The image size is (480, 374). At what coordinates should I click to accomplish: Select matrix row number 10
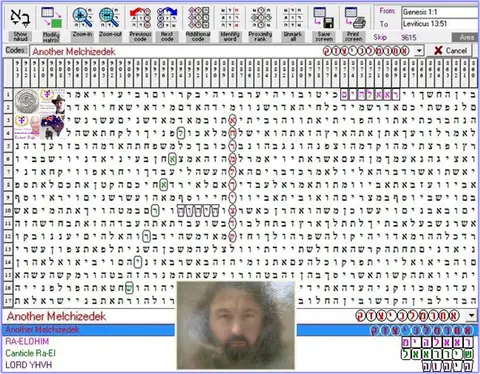(x=8, y=211)
